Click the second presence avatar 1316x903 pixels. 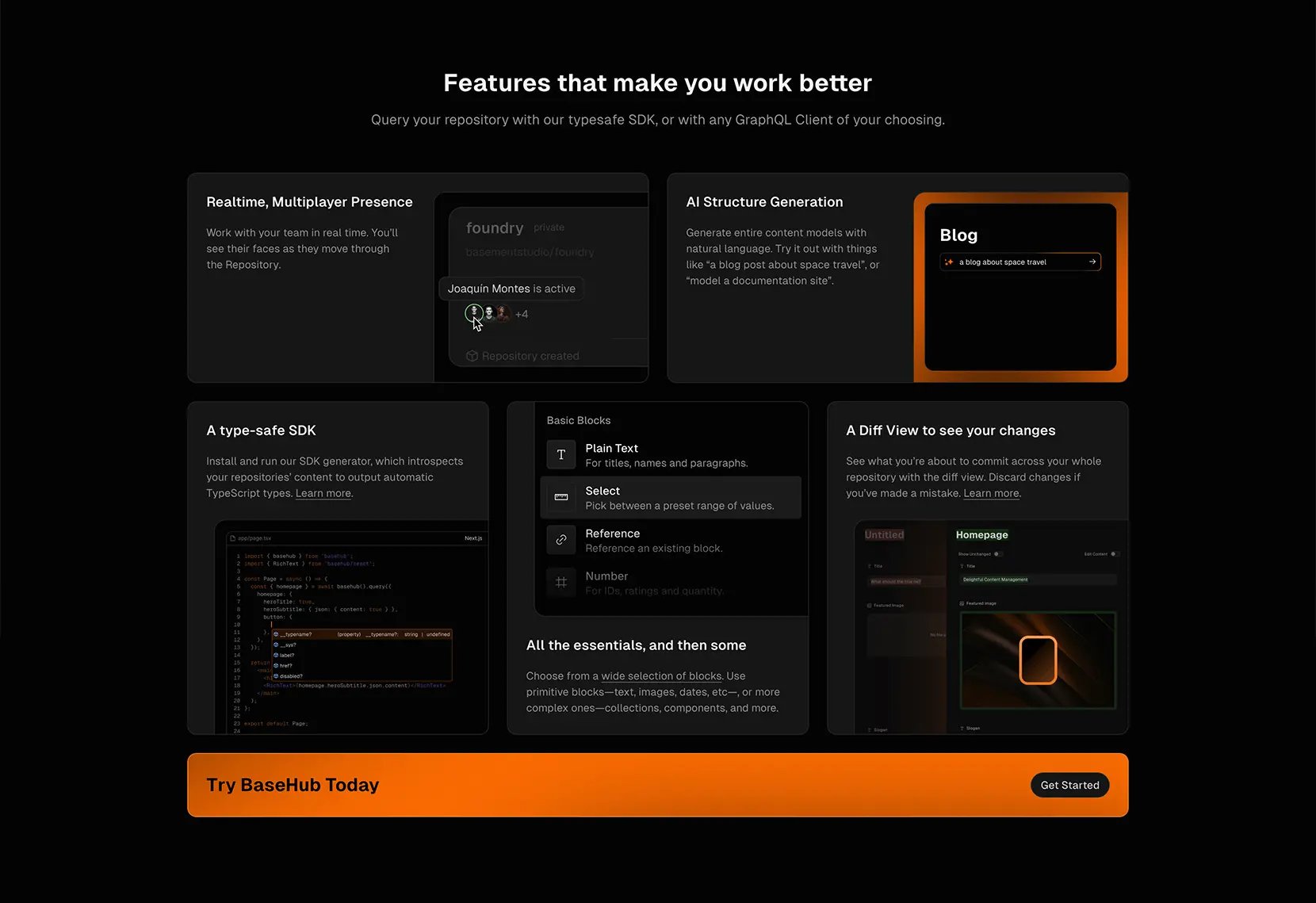tap(489, 313)
